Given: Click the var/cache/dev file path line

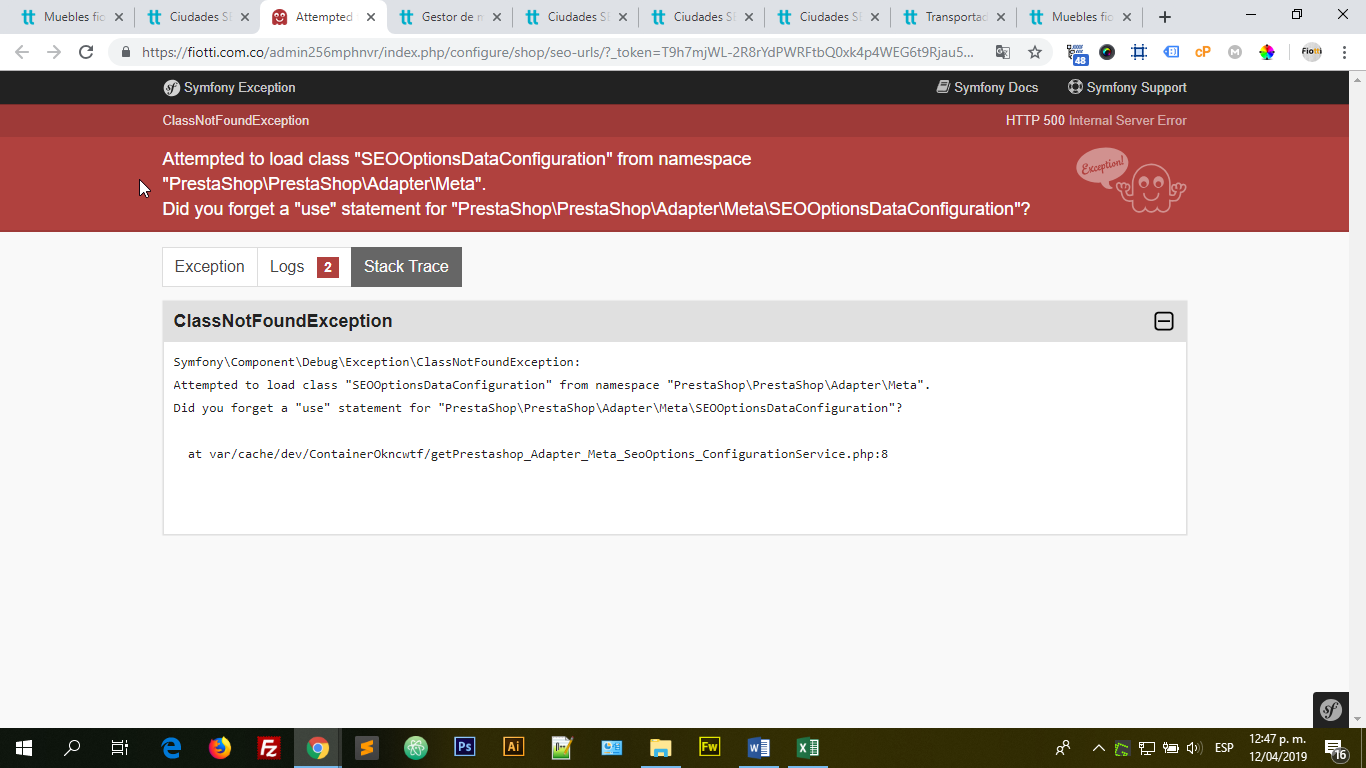Looking at the screenshot, I should click(x=538, y=454).
